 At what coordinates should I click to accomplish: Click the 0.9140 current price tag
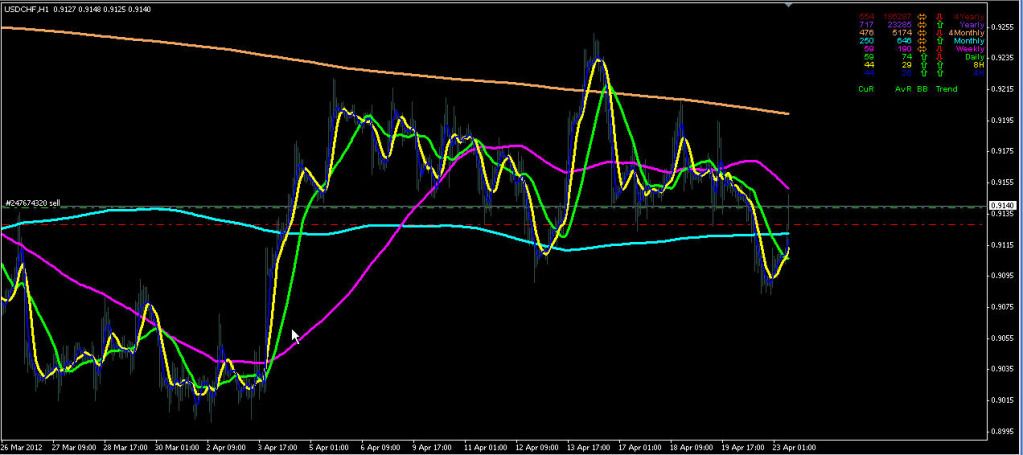tap(1005, 206)
